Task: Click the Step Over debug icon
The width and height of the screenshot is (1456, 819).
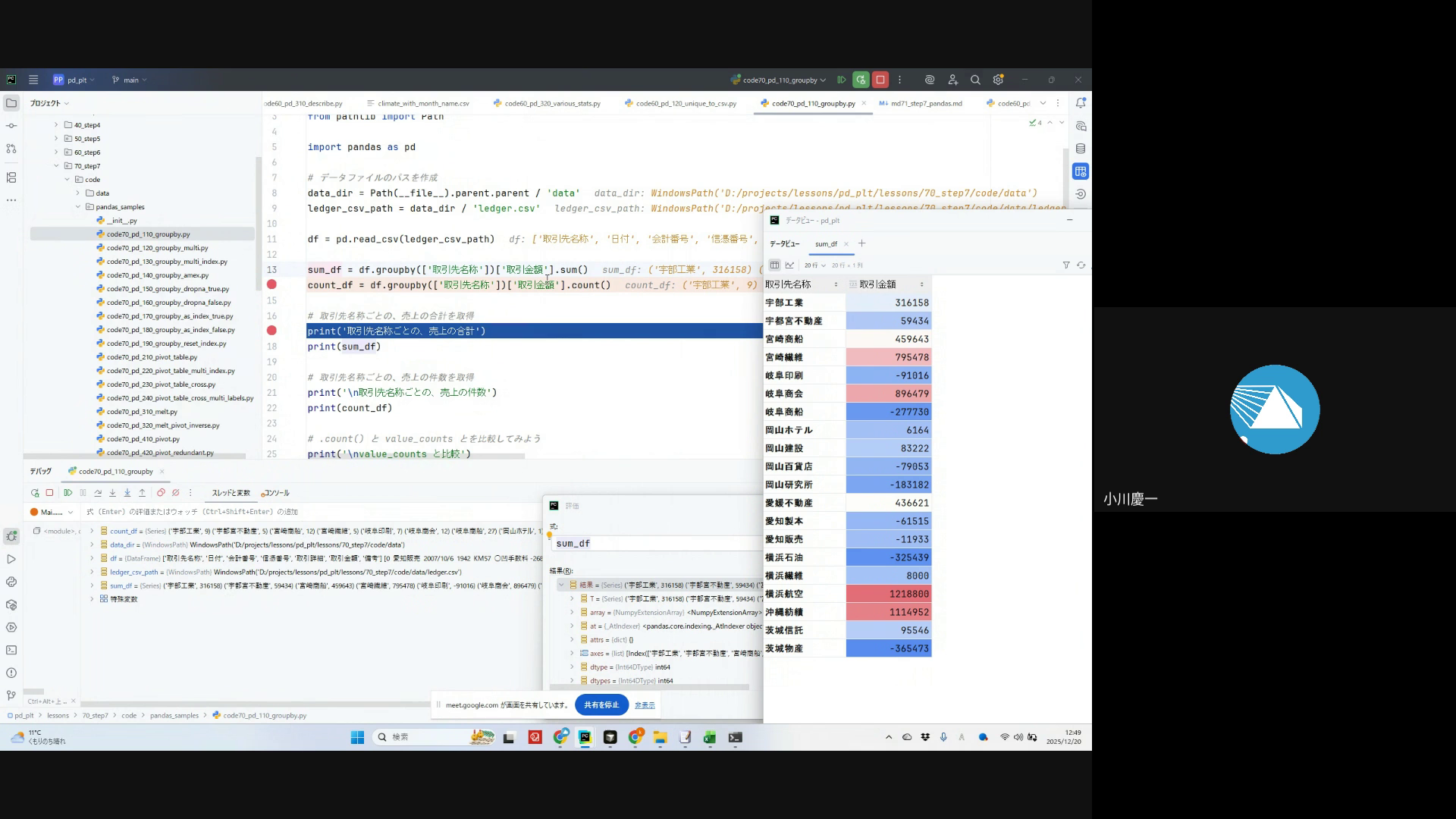Action: click(x=98, y=493)
